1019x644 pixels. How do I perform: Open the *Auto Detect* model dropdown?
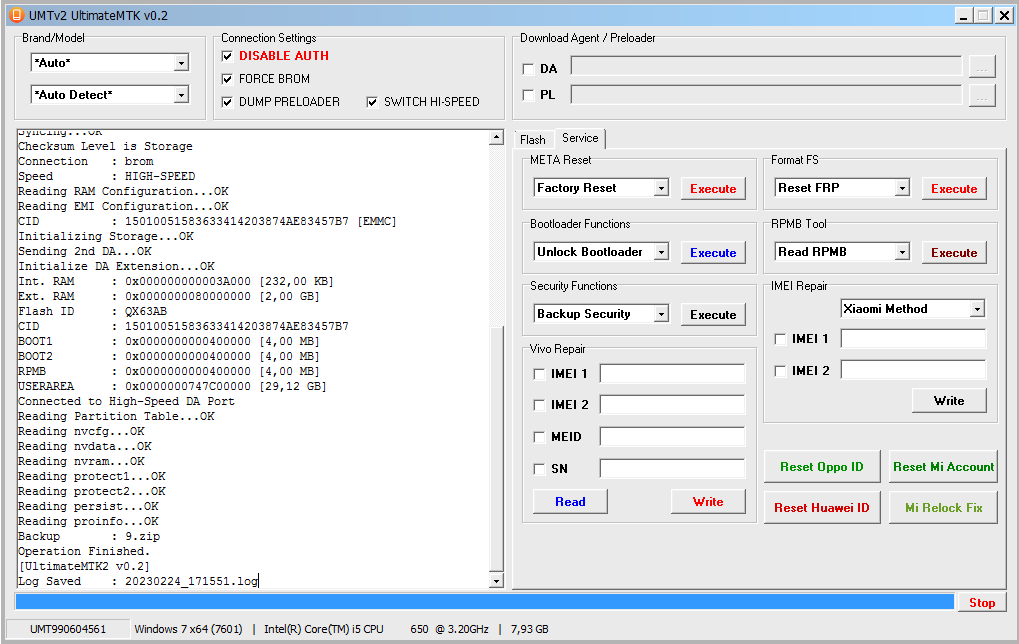pos(181,95)
